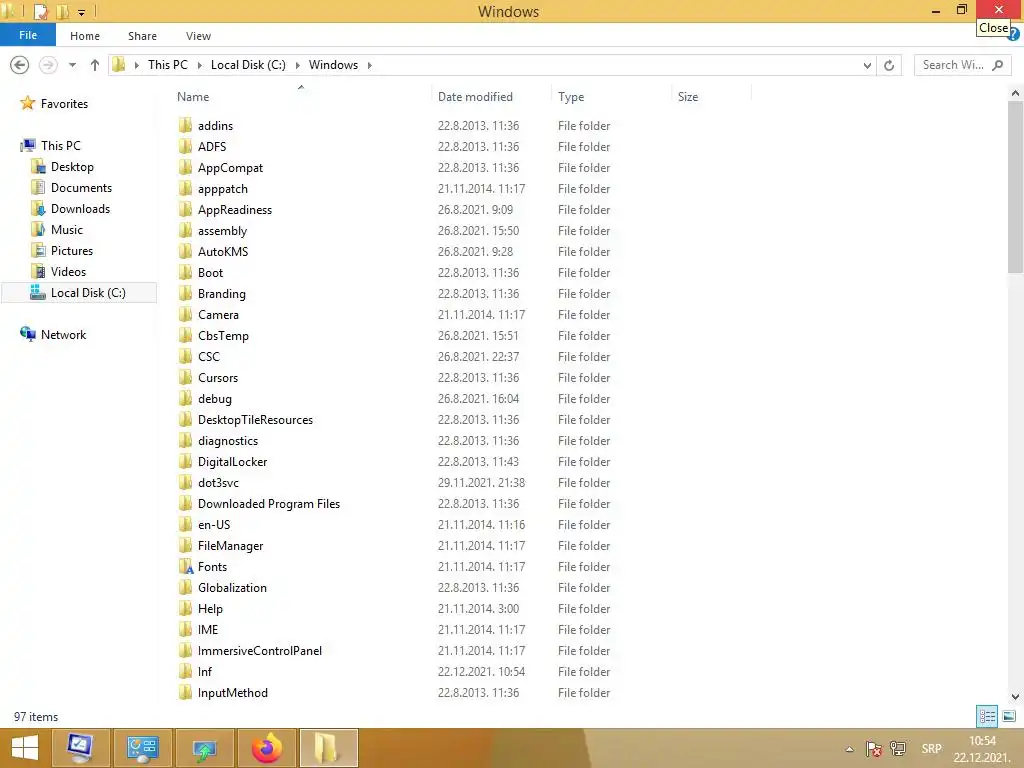The image size is (1024, 768).
Task: Click the SRP language indicator
Action: pos(931,749)
